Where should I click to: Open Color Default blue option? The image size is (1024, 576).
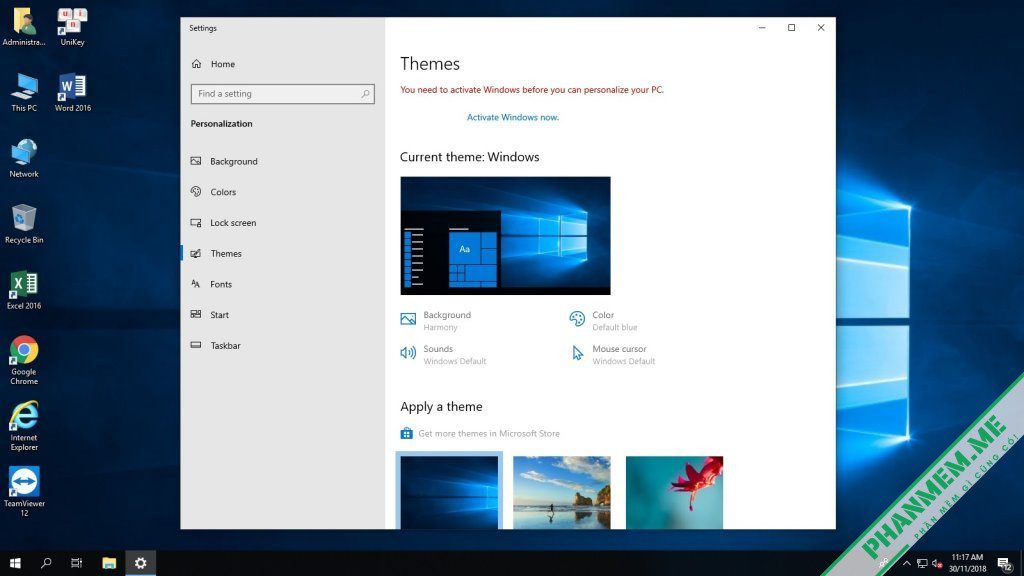point(603,321)
